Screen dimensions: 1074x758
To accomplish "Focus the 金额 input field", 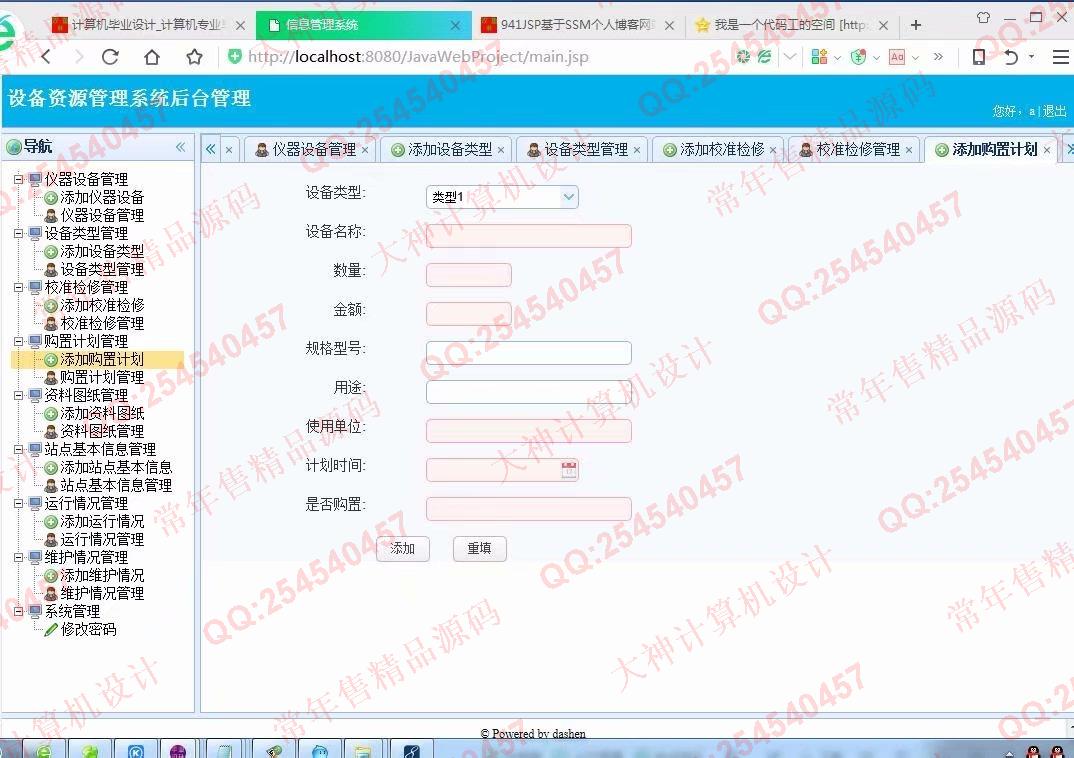I will tap(469, 314).
